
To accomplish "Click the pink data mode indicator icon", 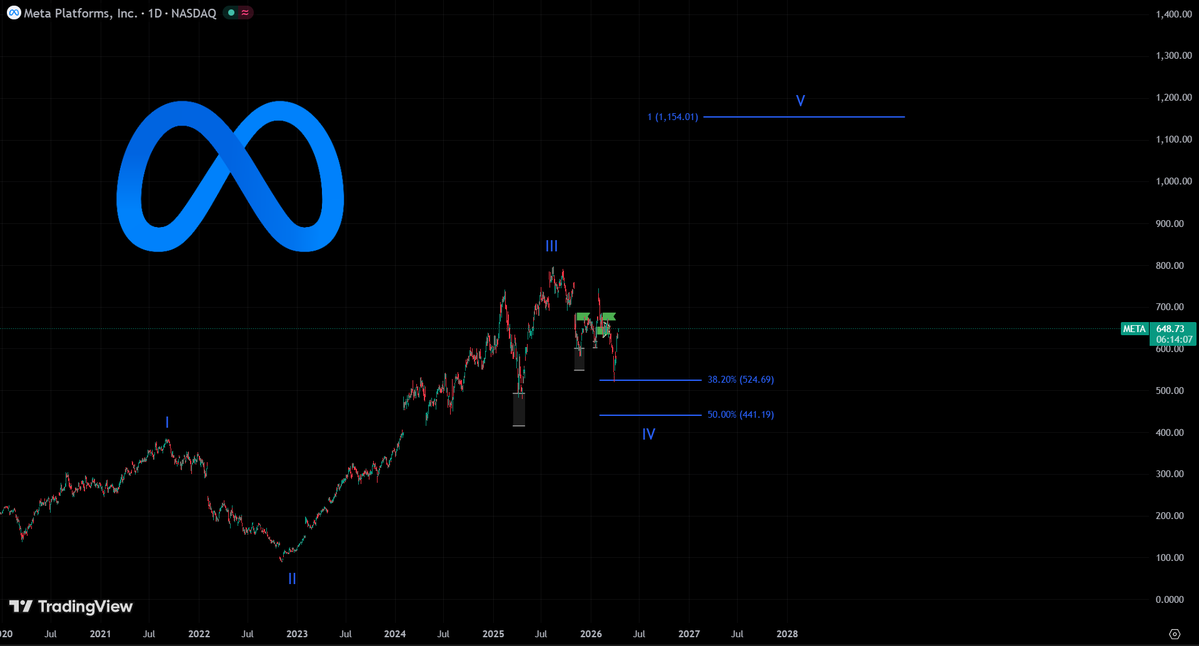I will tap(245, 13).
